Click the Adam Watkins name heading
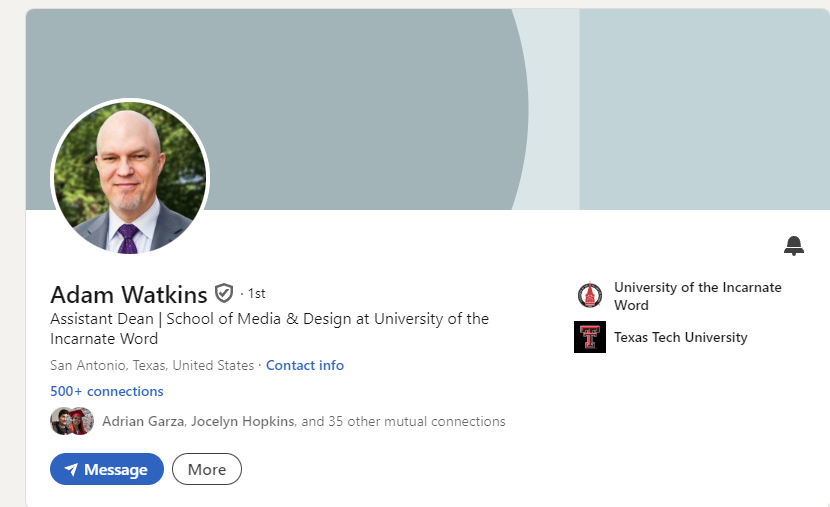Viewport: 830px width, 507px height. point(129,294)
